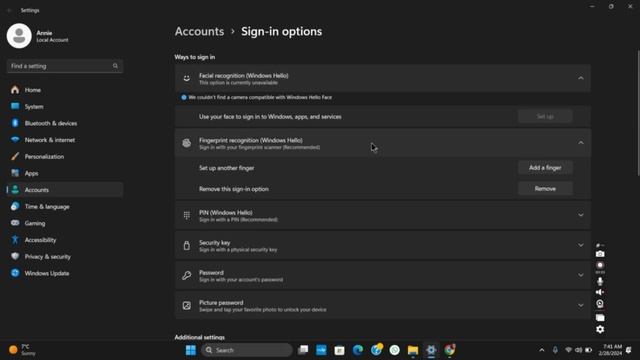
Task: Click the Settings back arrow
Action: pyautogui.click(x=9, y=10)
